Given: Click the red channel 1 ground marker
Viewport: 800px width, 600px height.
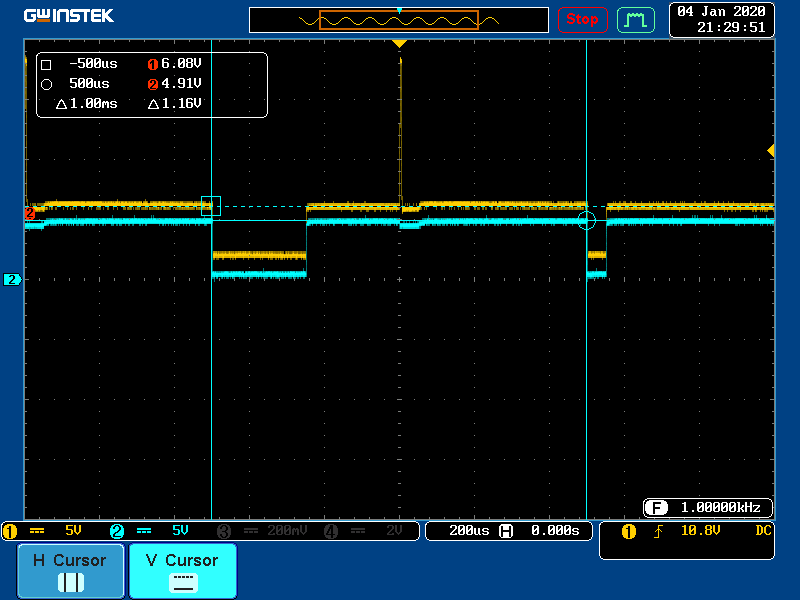Looking at the screenshot, I should [30, 213].
